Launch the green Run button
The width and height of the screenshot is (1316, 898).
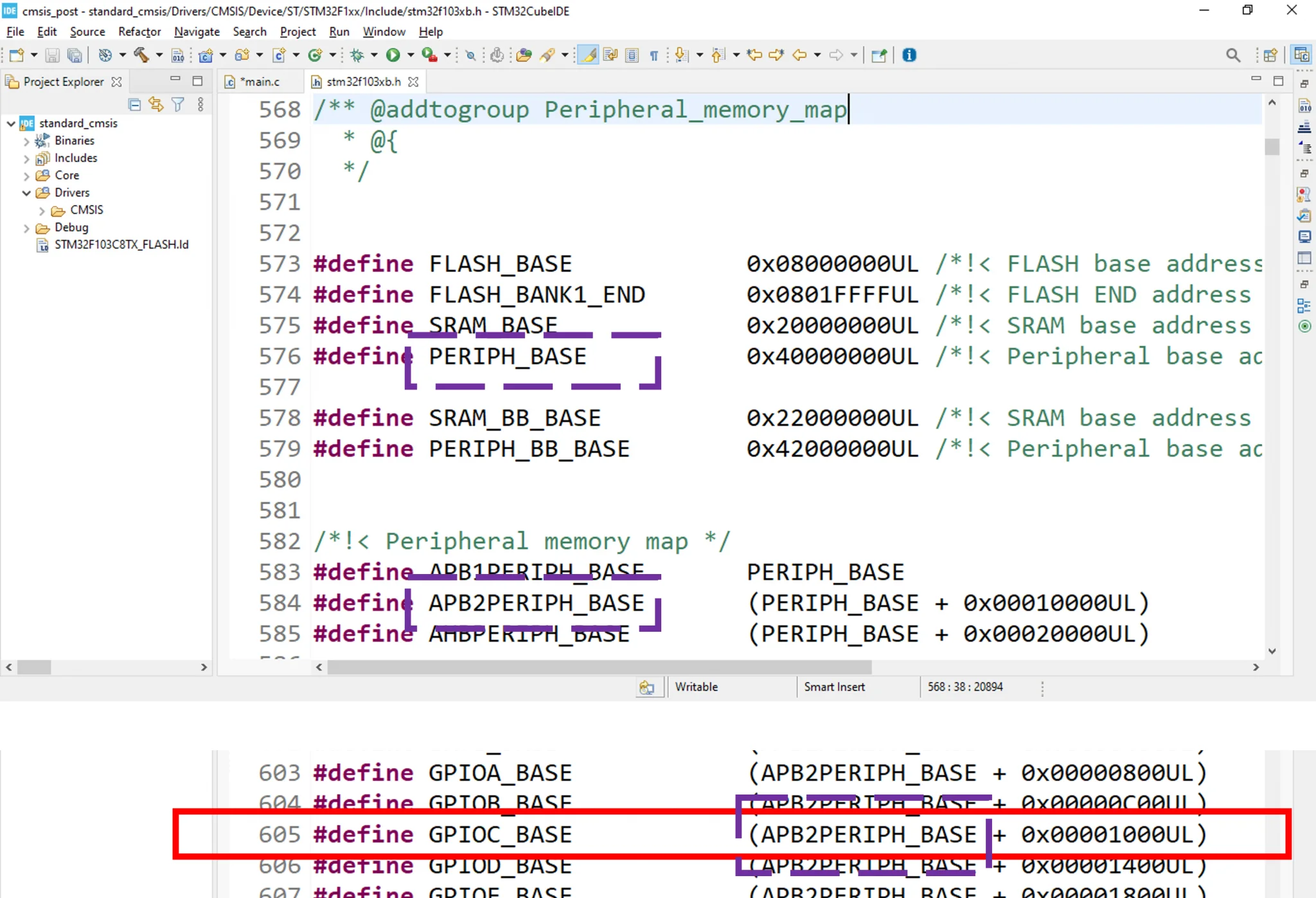393,55
